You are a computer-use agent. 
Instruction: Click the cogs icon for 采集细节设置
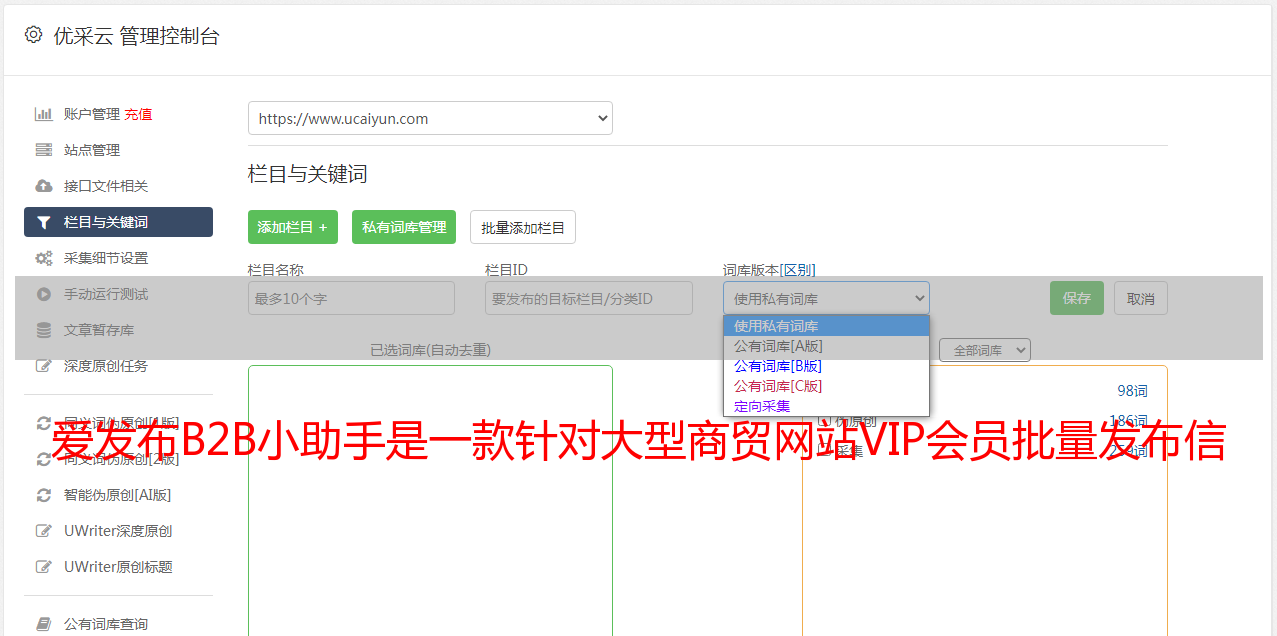(43, 258)
